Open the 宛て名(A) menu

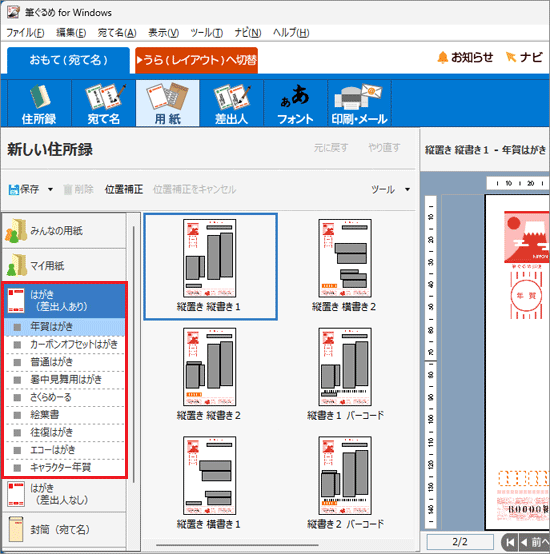(117, 33)
